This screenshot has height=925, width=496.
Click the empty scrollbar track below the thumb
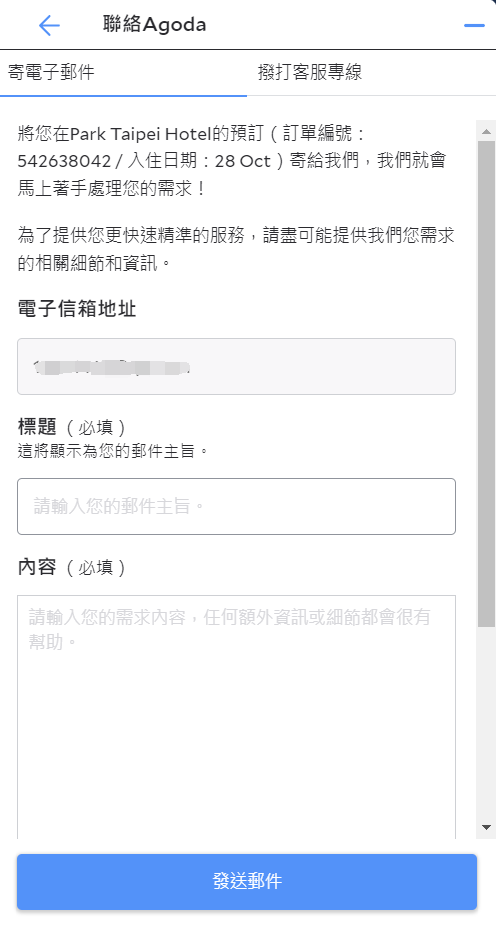(487, 723)
